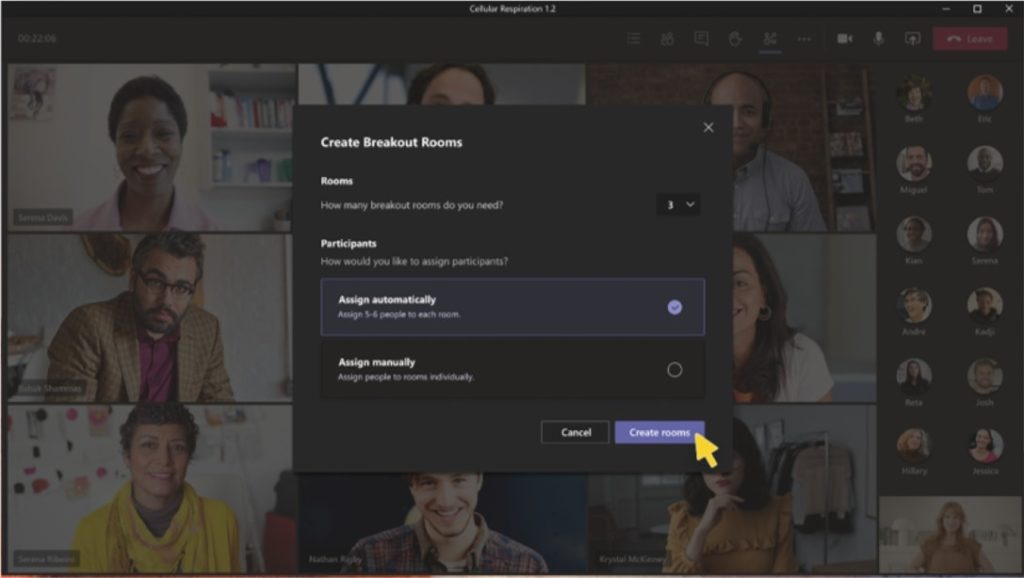Select the Assign manually option

[x=511, y=368]
